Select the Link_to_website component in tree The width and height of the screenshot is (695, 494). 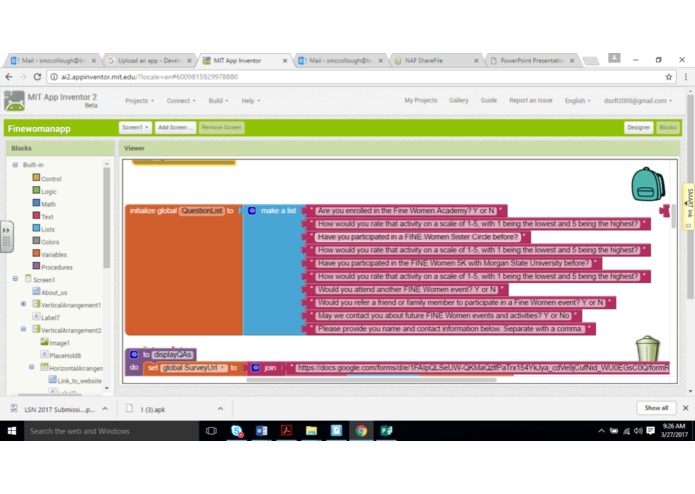coord(75,380)
